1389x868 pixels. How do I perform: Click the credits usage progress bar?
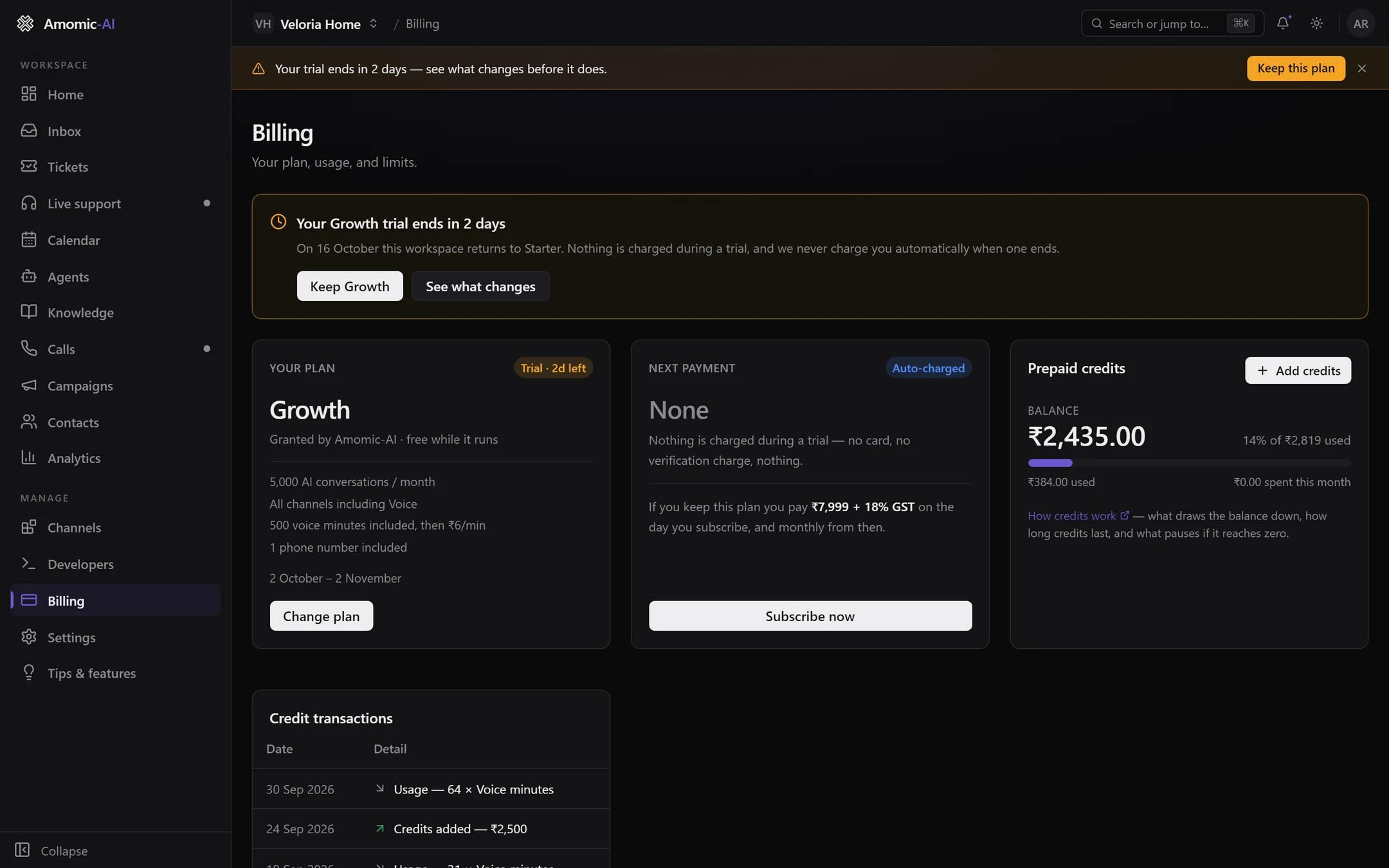(1189, 463)
